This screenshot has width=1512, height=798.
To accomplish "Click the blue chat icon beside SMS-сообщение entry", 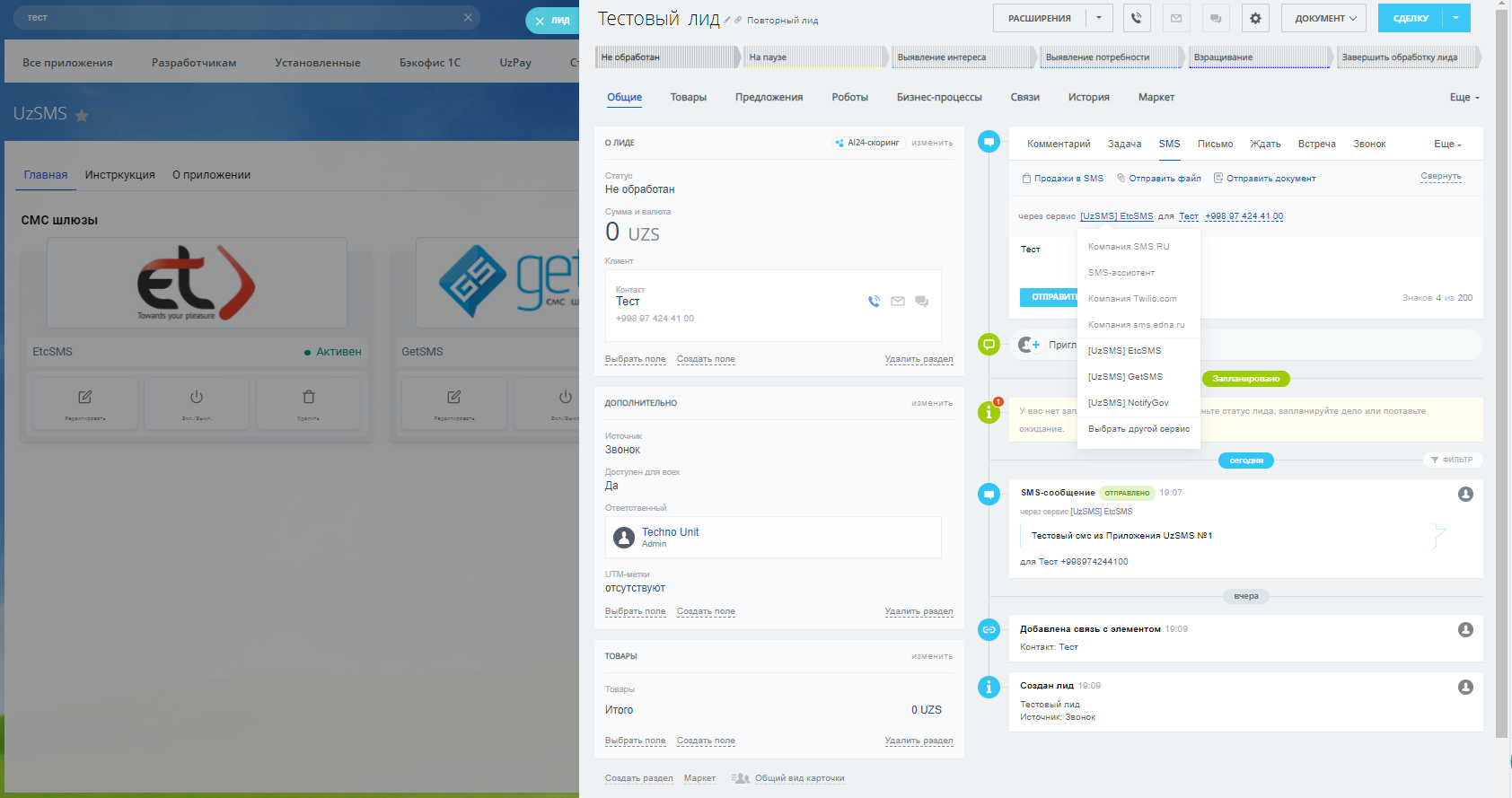I will point(989,494).
